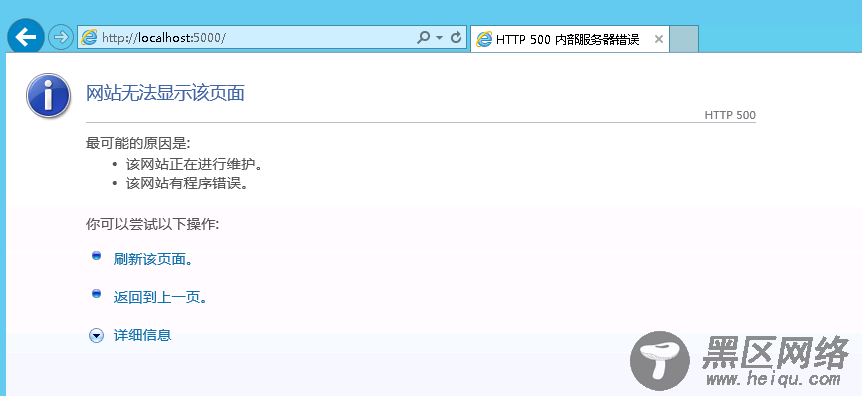Click the HTTP 500 label on the page
Viewport: 862px width, 396px height.
pyautogui.click(x=730, y=116)
